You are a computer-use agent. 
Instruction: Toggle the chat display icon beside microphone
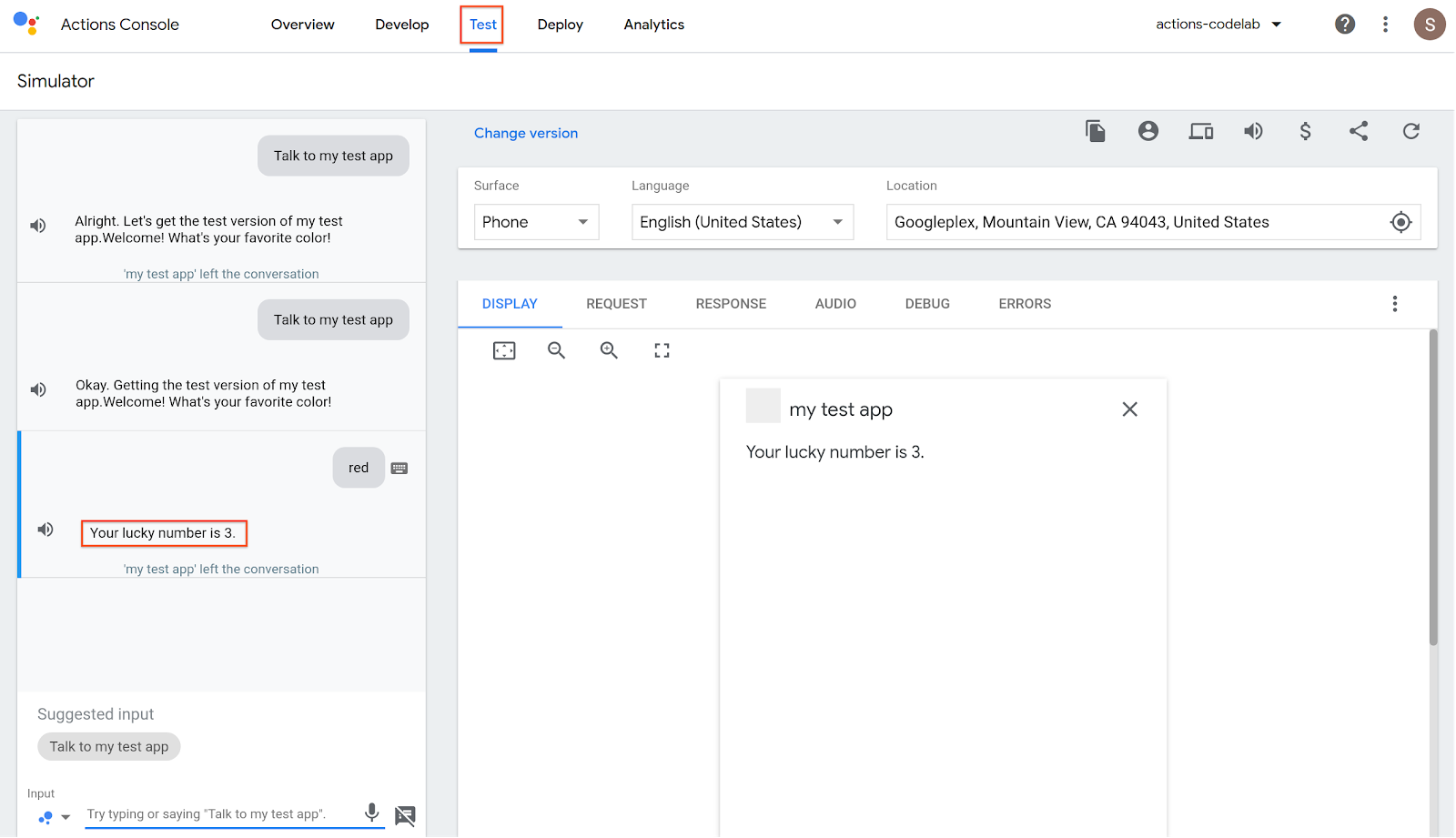click(x=405, y=815)
